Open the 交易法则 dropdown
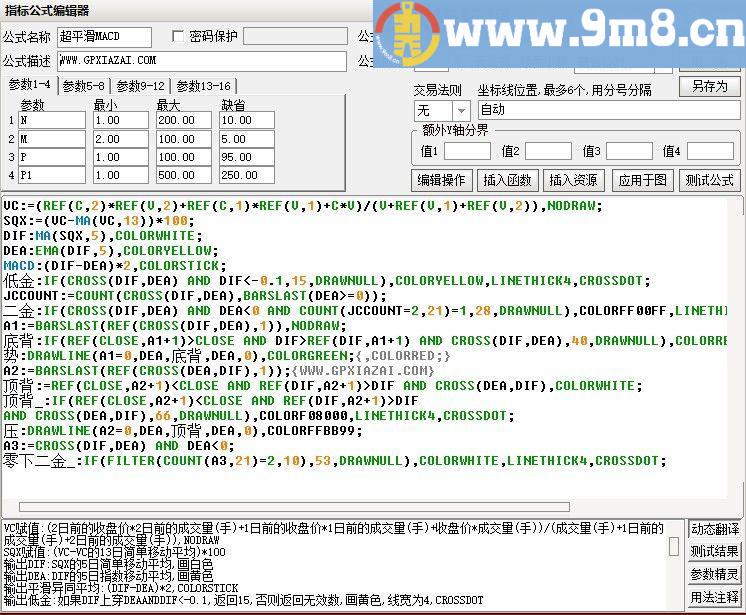746x615 pixels. [461, 111]
